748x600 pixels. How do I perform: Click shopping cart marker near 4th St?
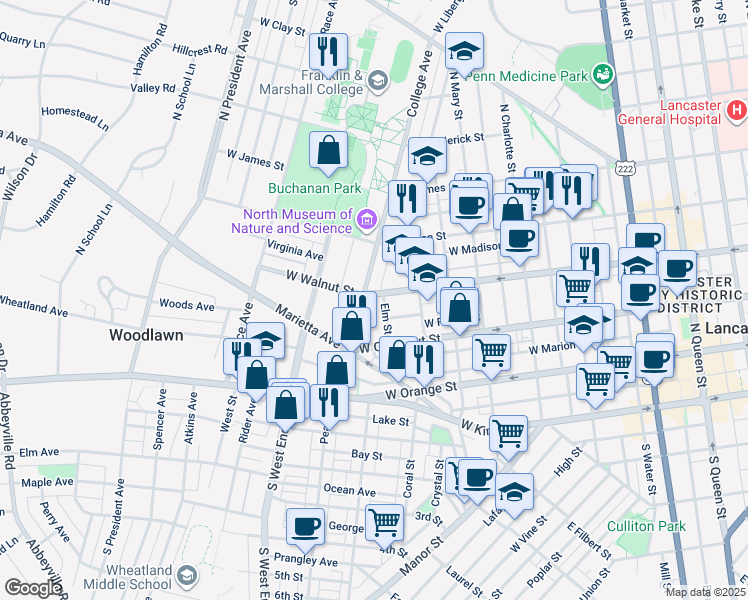pos(384,523)
